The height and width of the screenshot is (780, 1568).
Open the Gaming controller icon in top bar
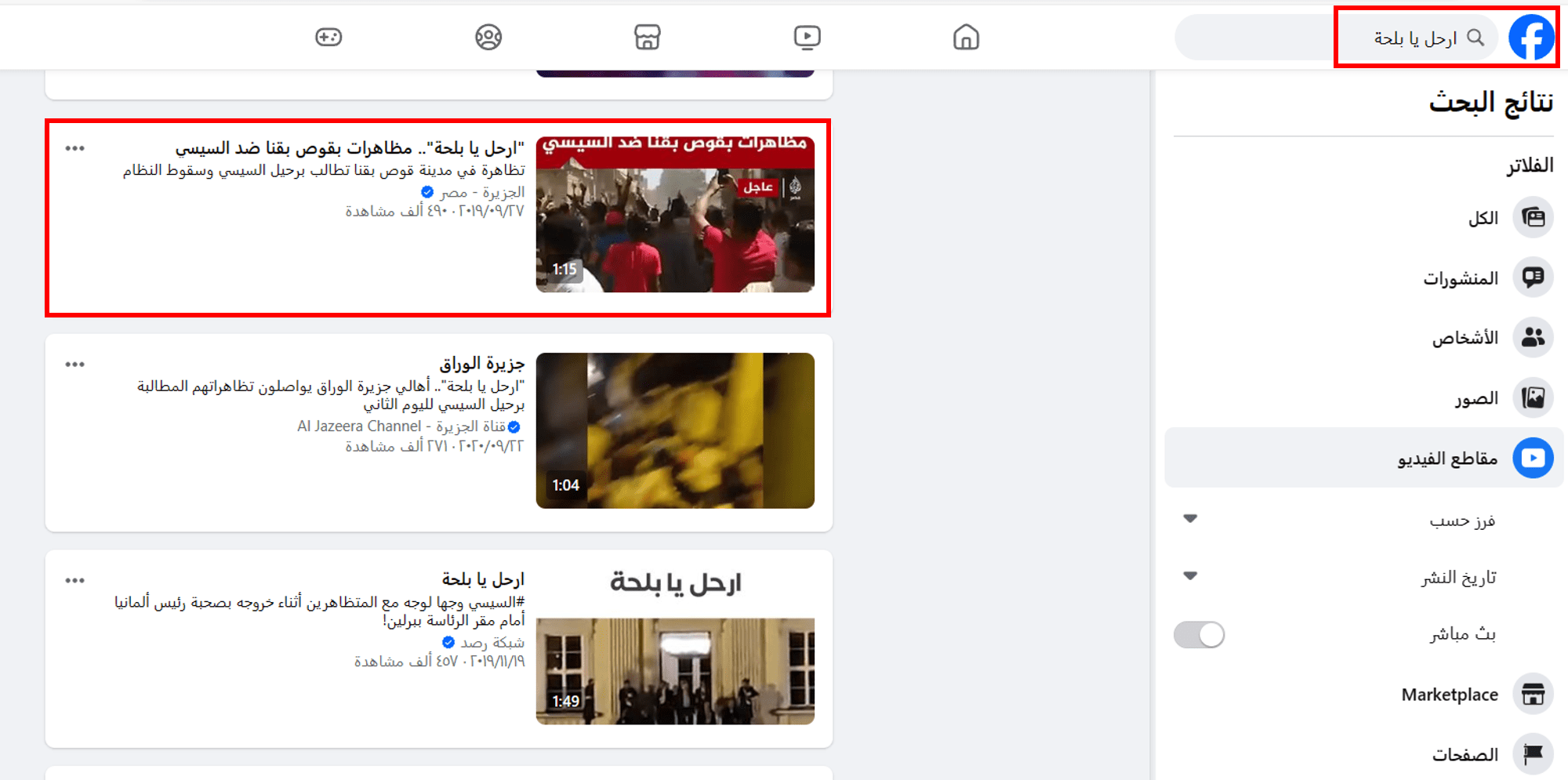point(328,37)
